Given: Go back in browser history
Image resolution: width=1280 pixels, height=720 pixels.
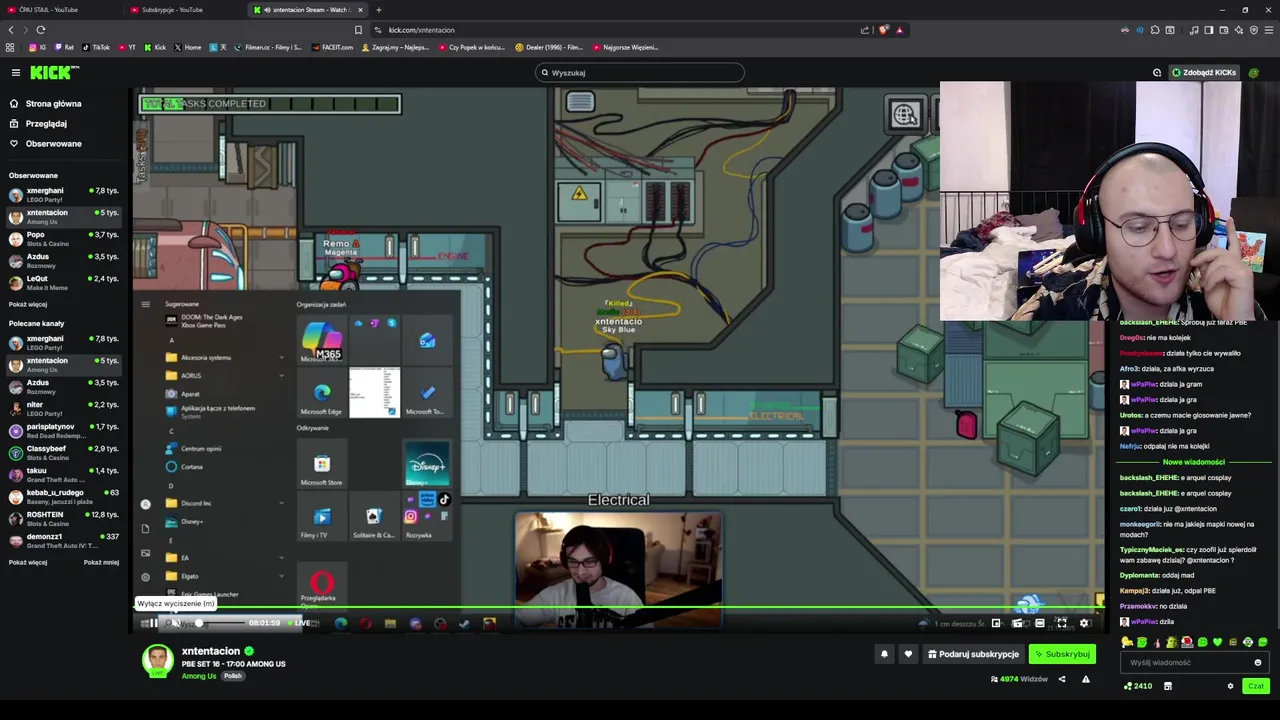Looking at the screenshot, I should 11,30.
